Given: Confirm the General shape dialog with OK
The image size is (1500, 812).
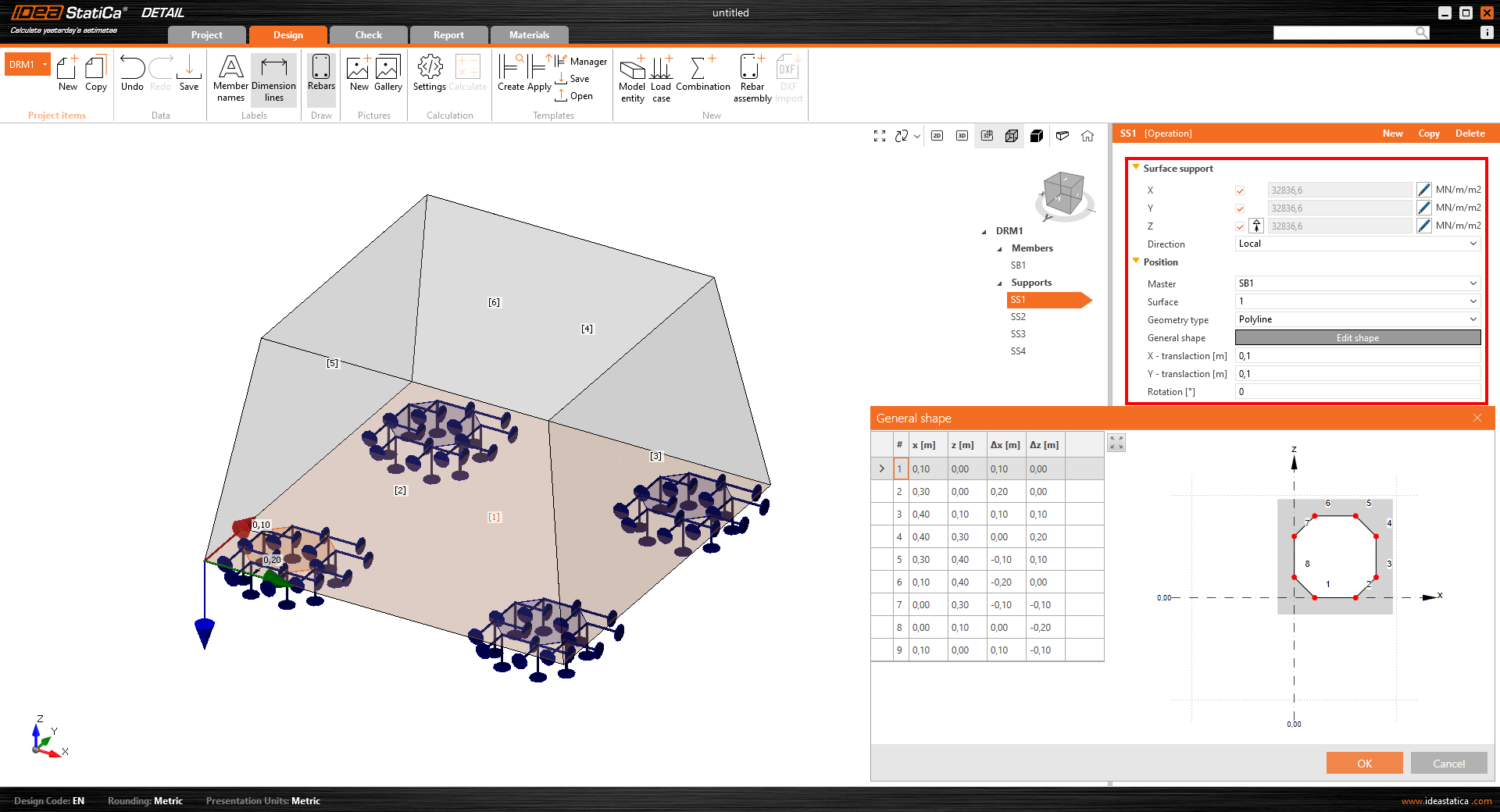Looking at the screenshot, I should 1364,764.
